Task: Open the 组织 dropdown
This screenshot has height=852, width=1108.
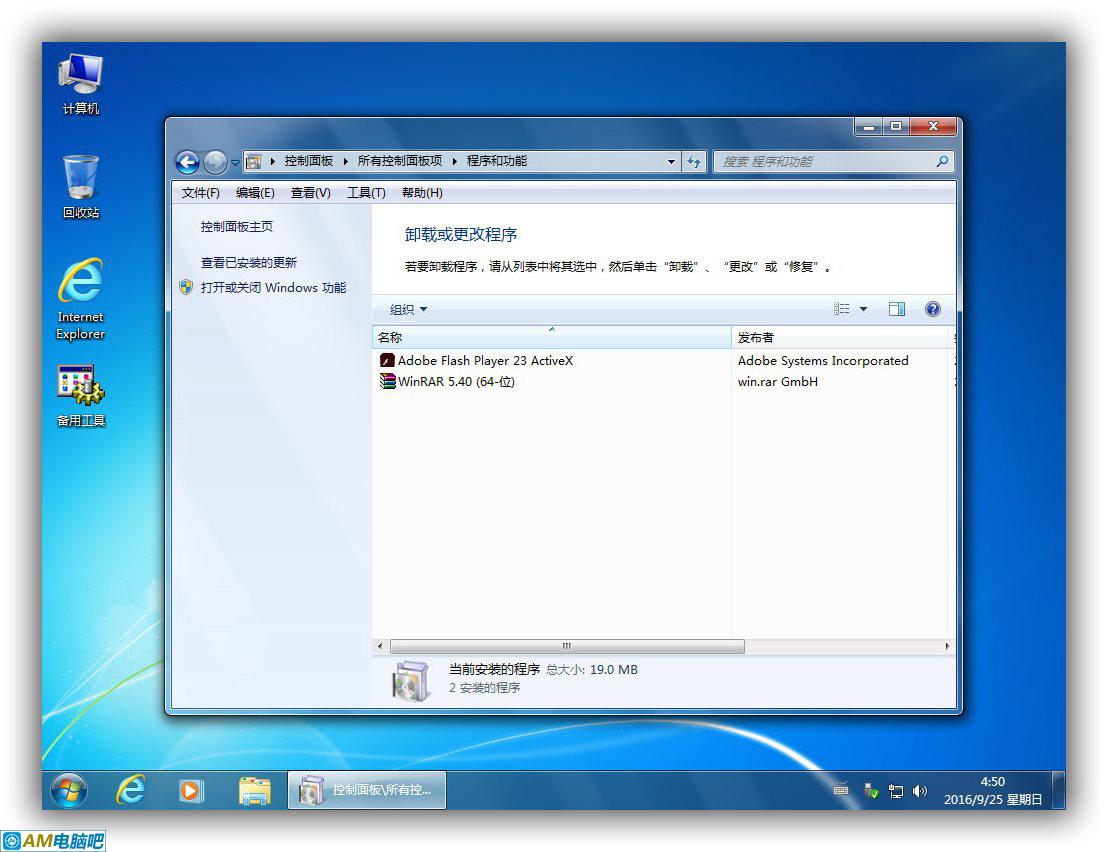Action: pos(408,309)
